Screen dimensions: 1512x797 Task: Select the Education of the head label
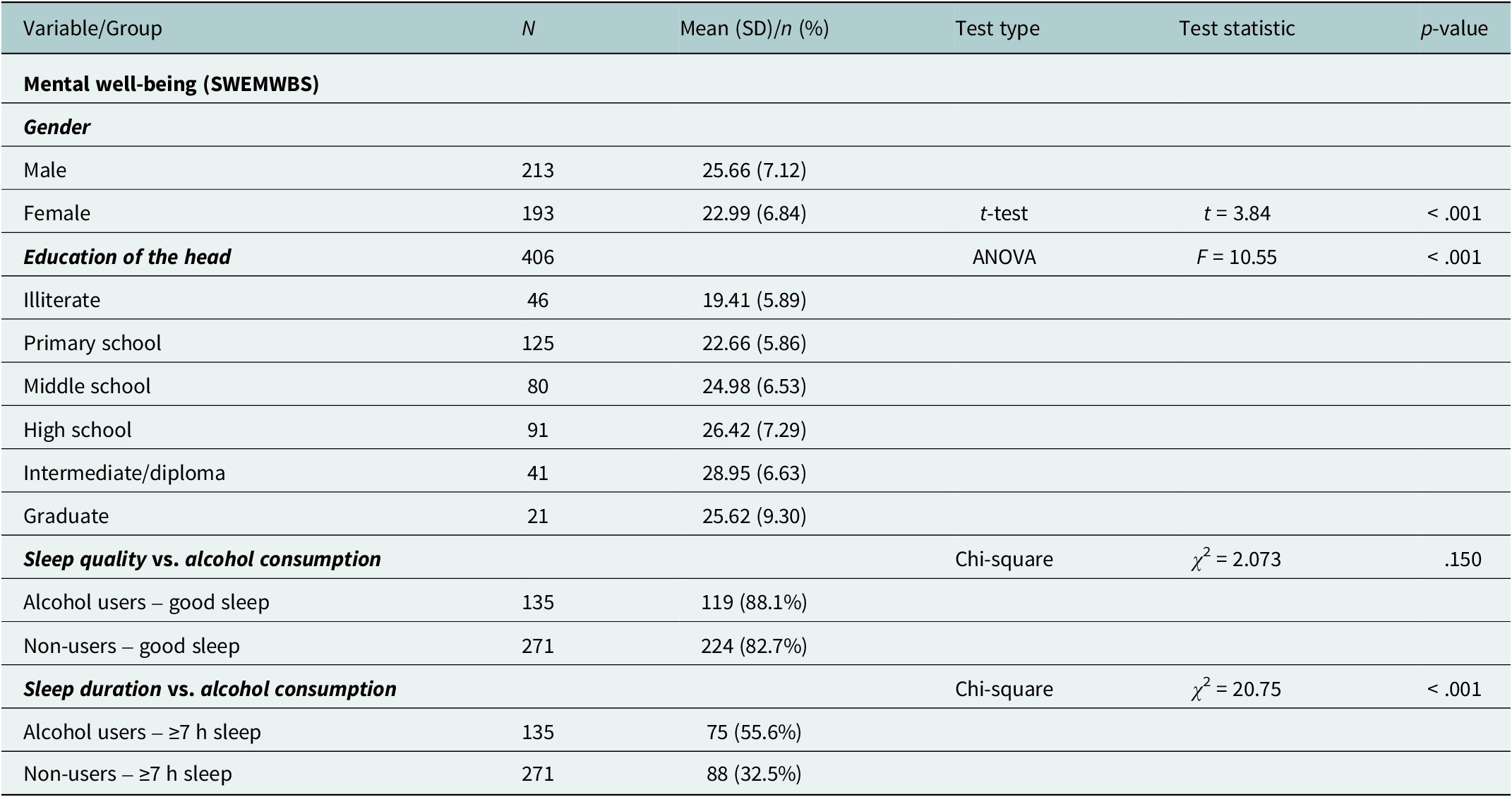point(127,257)
